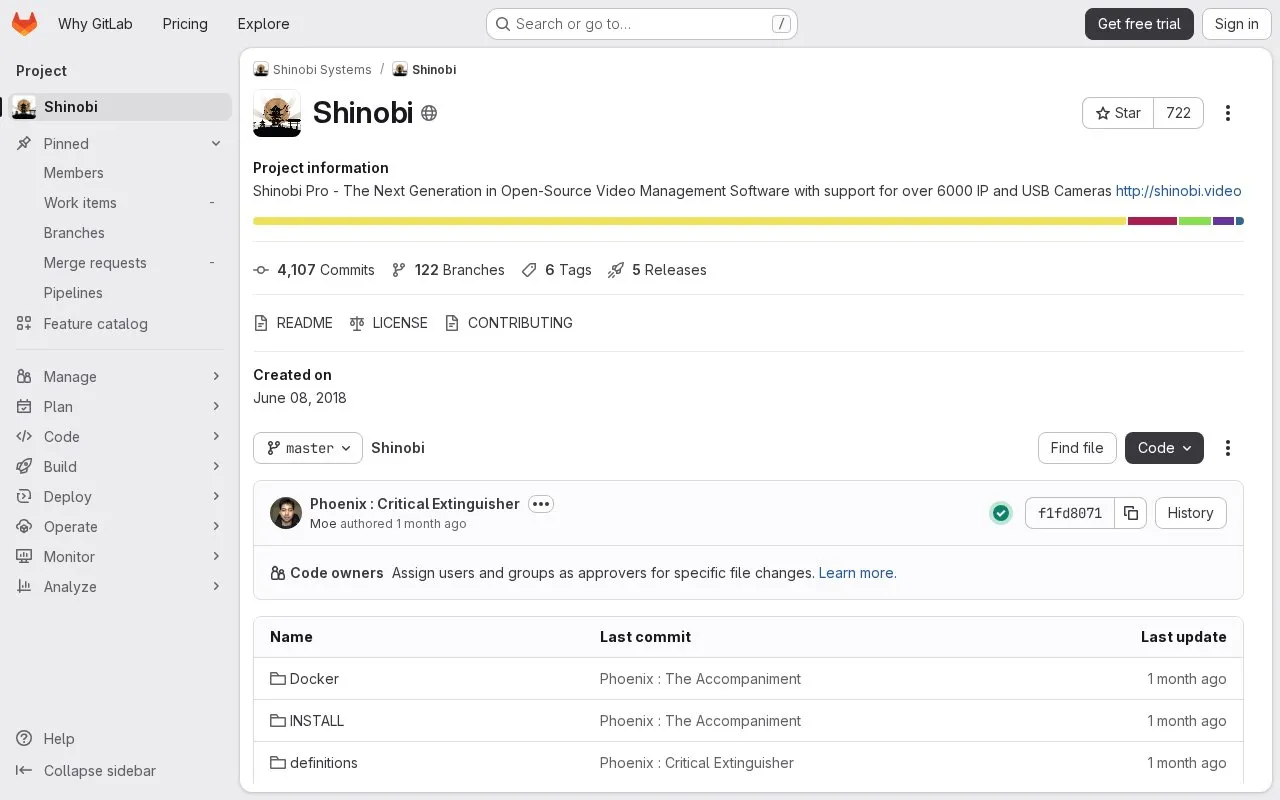
Task: Star the Shinobi project
Action: 1118,113
